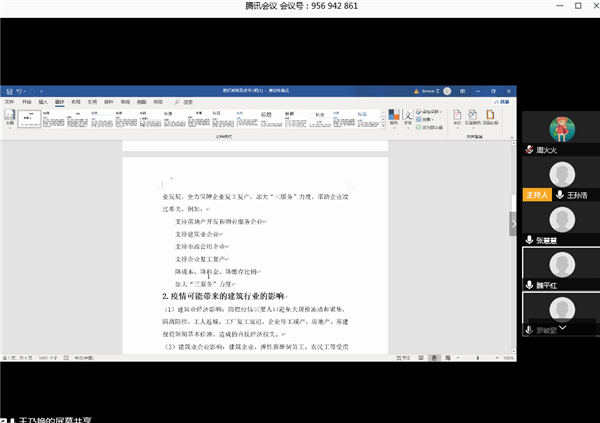This screenshot has height=423, width=600.
Task: Click the proofing icon in Word's status bar
Action: click(66, 358)
